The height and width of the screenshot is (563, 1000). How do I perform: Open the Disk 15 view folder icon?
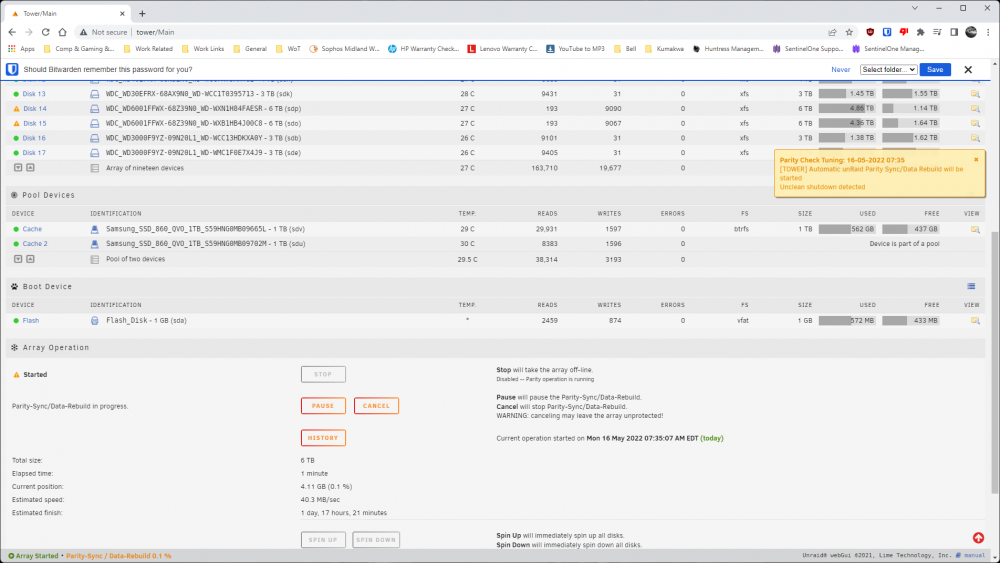(x=974, y=123)
